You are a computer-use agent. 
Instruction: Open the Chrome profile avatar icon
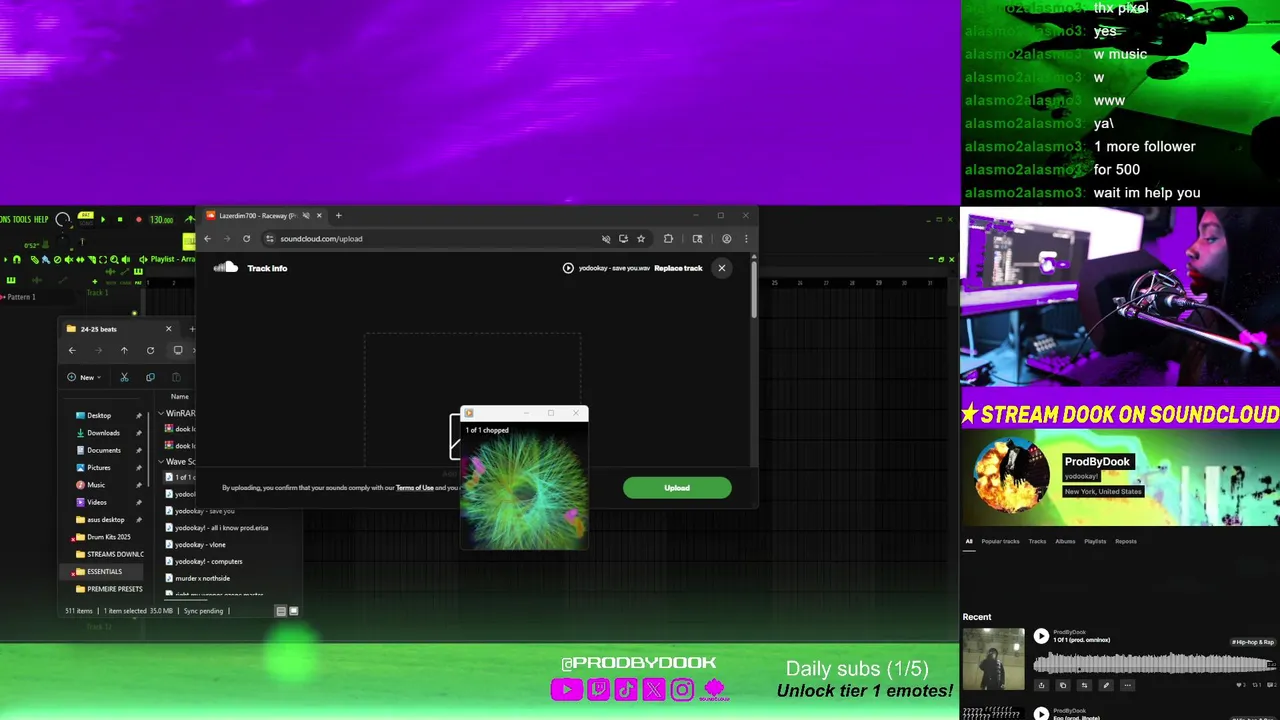[726, 239]
